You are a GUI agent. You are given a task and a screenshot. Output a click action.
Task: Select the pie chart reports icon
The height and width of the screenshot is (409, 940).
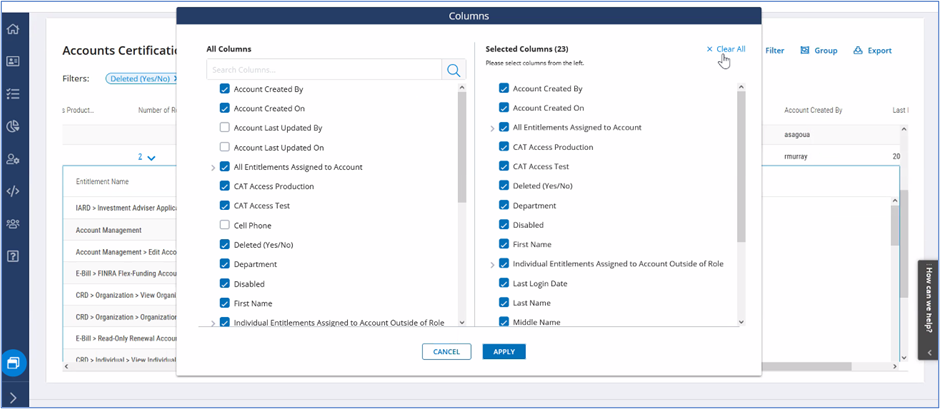[x=13, y=126]
